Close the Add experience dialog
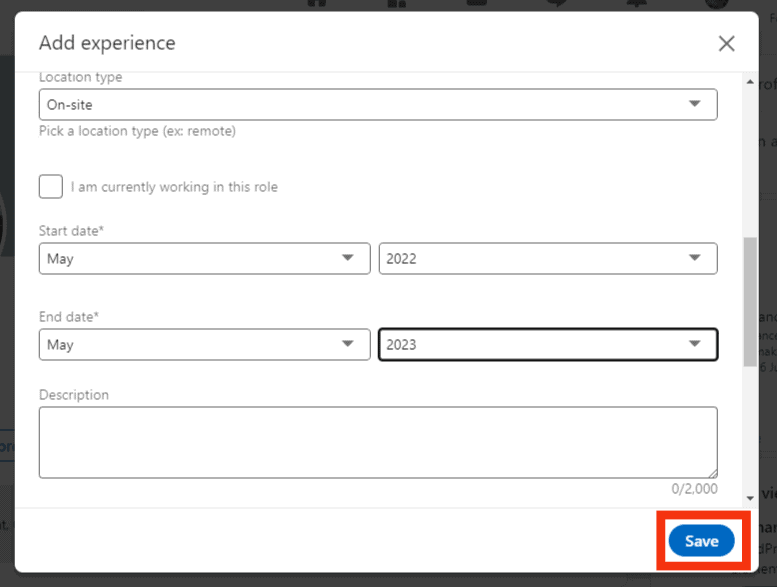Screen dimensions: 777x587 [x=726, y=44]
